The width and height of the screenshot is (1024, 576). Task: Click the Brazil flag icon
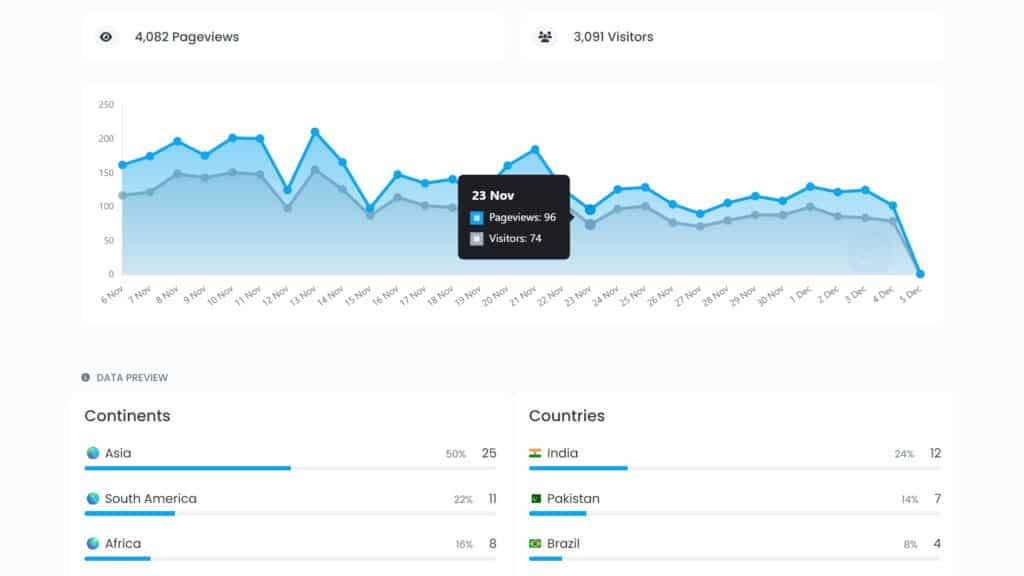(535, 543)
